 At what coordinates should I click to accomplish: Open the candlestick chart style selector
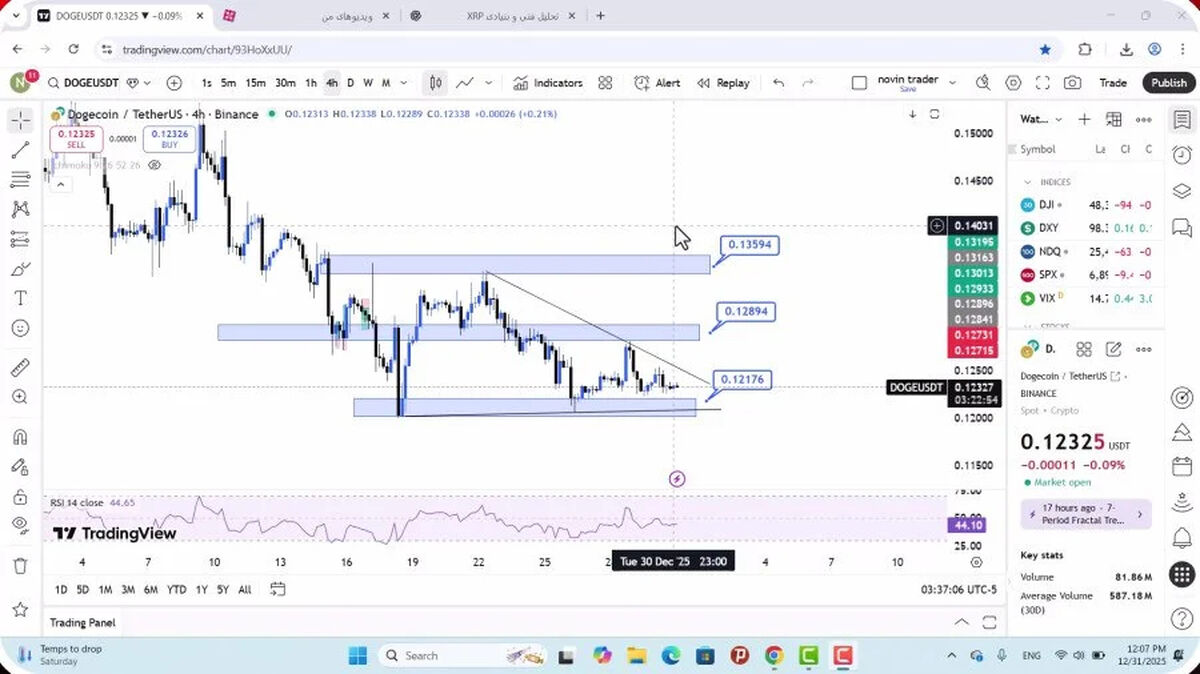coord(436,83)
